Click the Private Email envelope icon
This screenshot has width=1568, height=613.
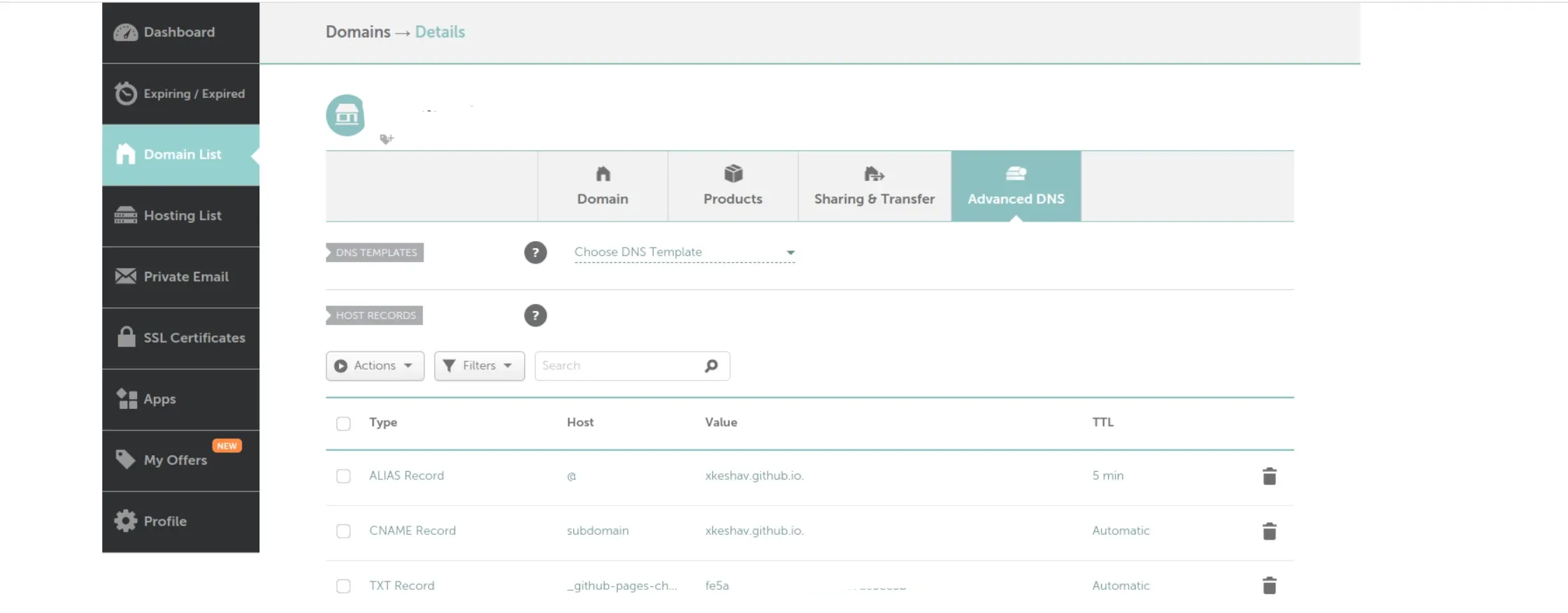126,276
